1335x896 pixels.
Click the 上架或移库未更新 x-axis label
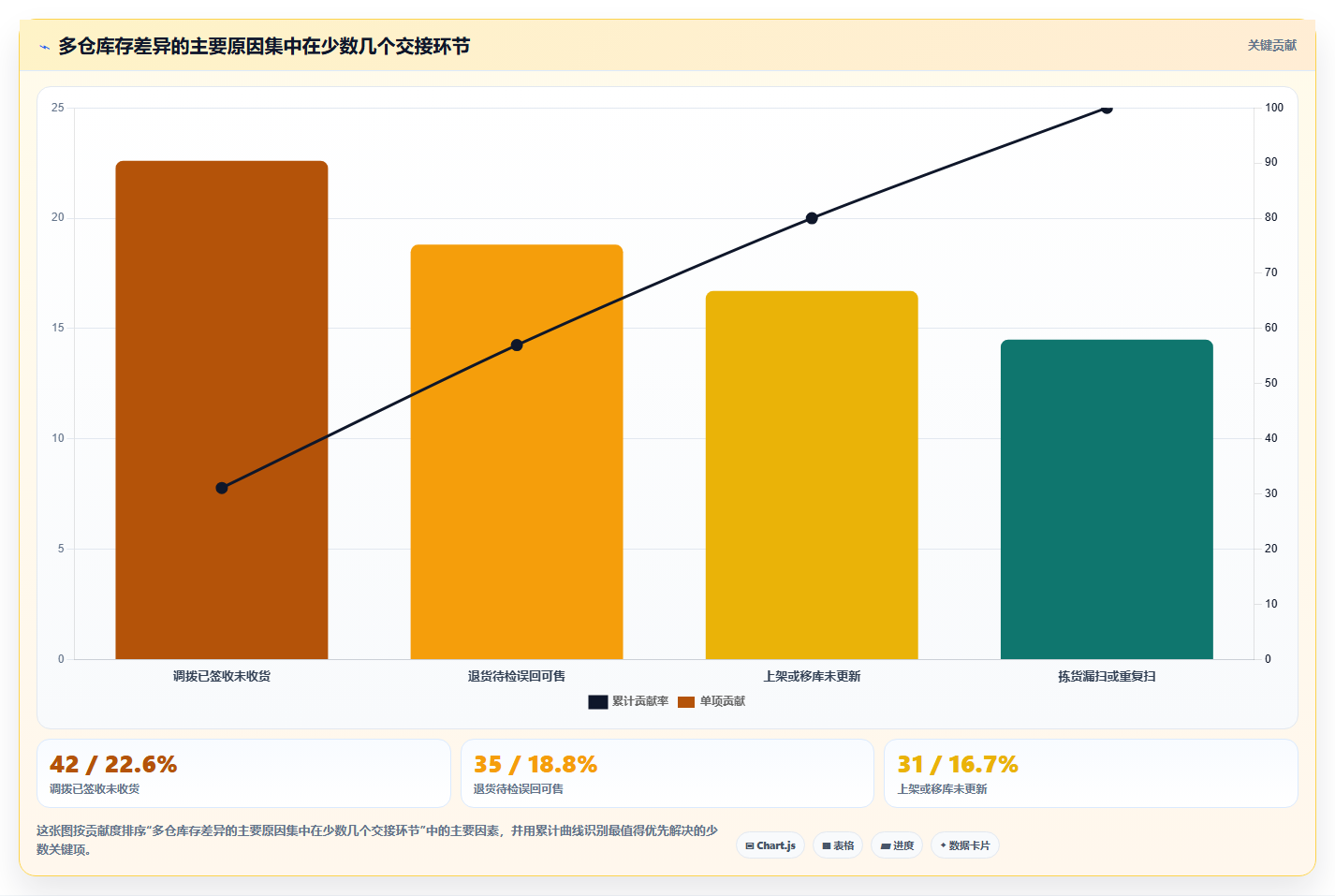click(812, 676)
